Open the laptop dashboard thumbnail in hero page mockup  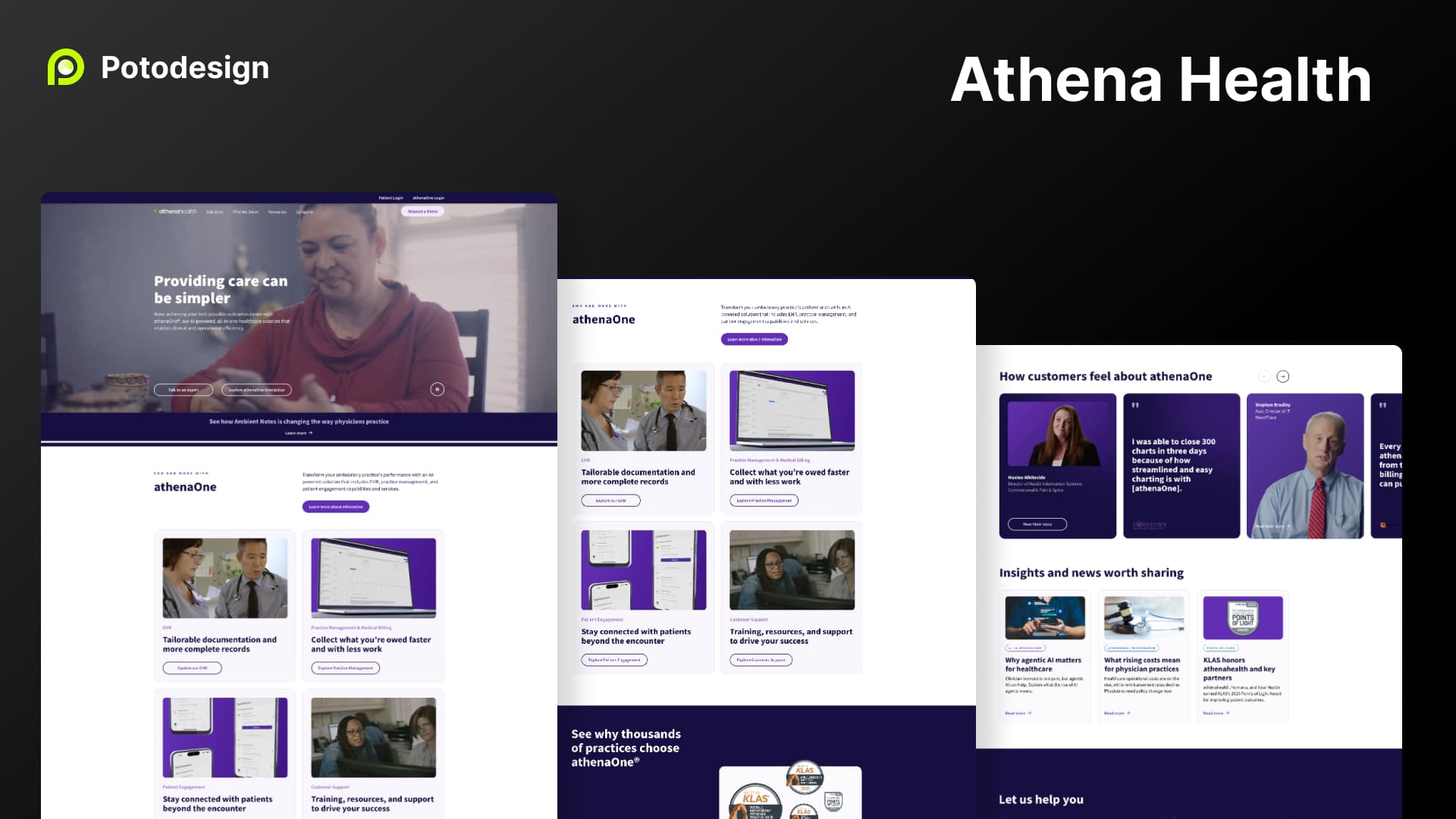374,578
